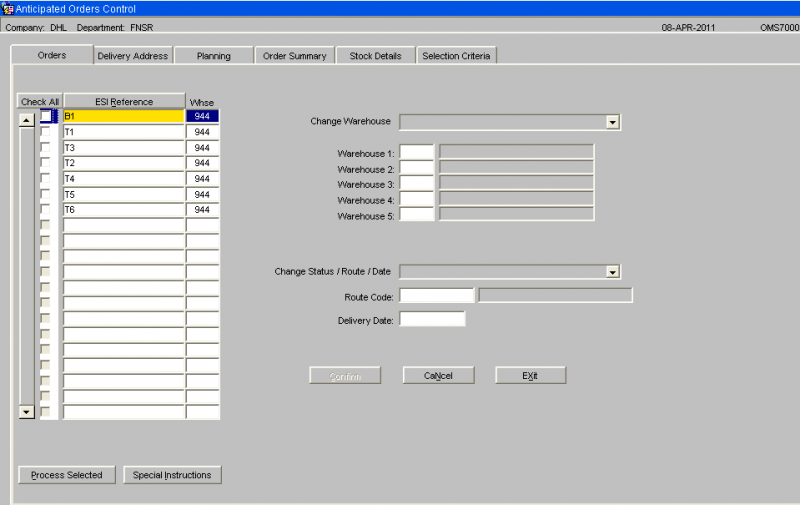This screenshot has width=800, height=505.
Task: Click the Exit button
Action: (530, 375)
